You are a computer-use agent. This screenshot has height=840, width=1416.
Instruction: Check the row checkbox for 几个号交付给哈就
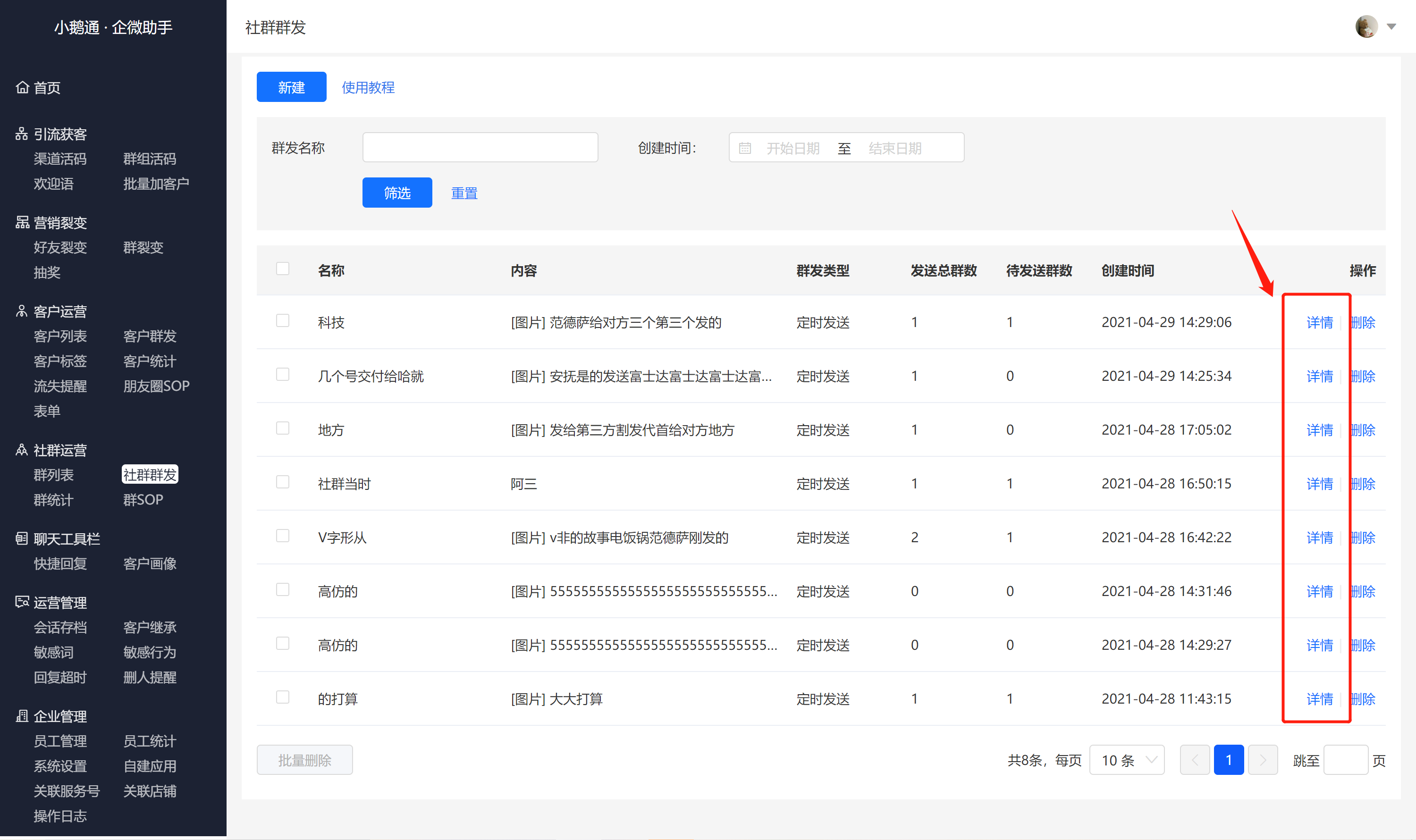point(283,374)
